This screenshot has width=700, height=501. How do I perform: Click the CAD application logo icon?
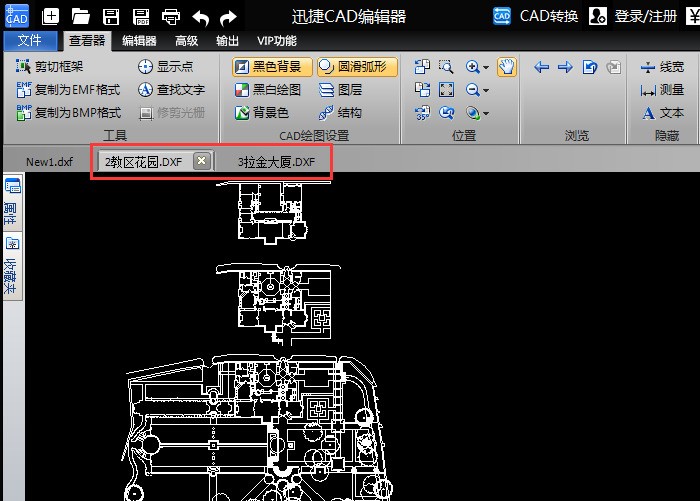click(x=17, y=16)
